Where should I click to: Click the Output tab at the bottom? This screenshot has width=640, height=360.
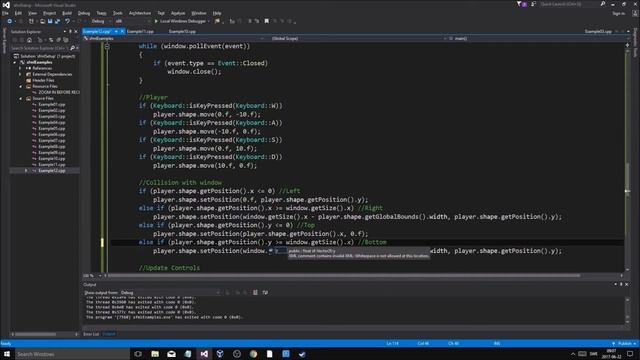tap(109, 334)
